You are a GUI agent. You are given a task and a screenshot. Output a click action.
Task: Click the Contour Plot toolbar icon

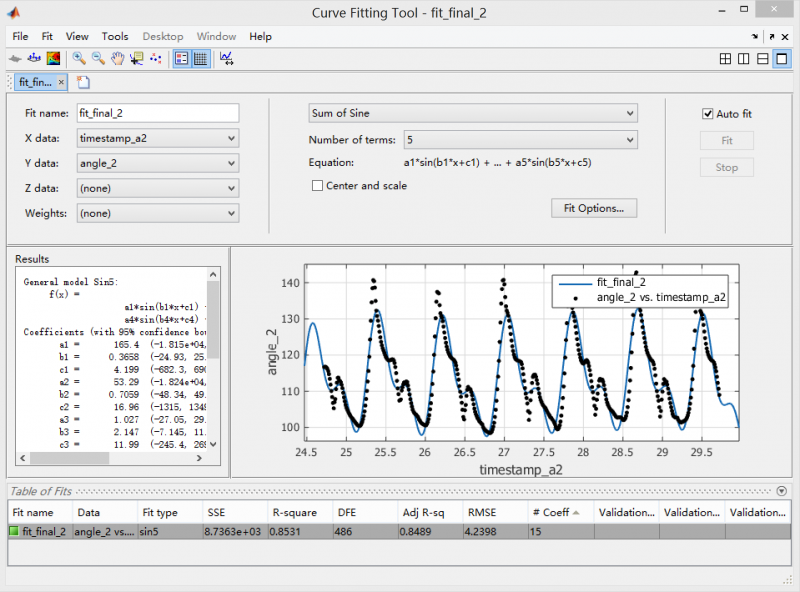click(x=54, y=59)
